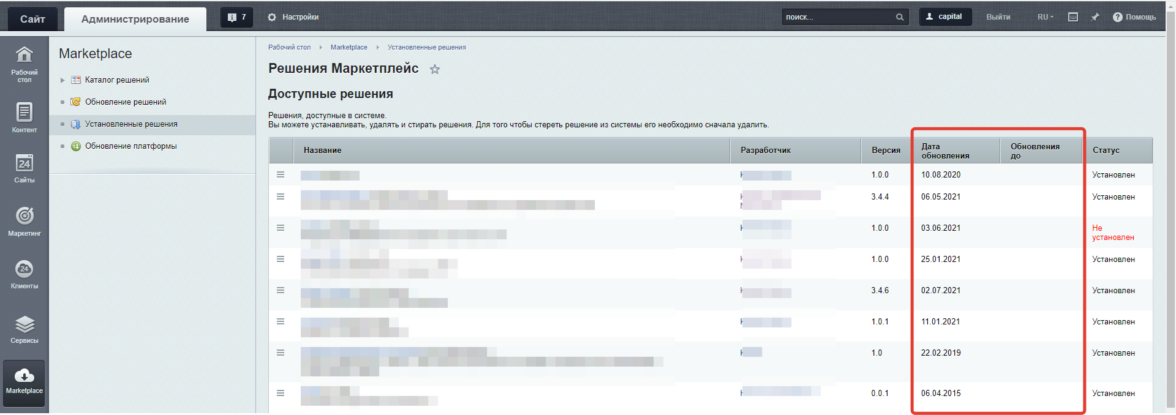This screenshot has width=1176, height=415.
Task: Open row menu for solution dated 11.01.2021
Action: [280, 321]
